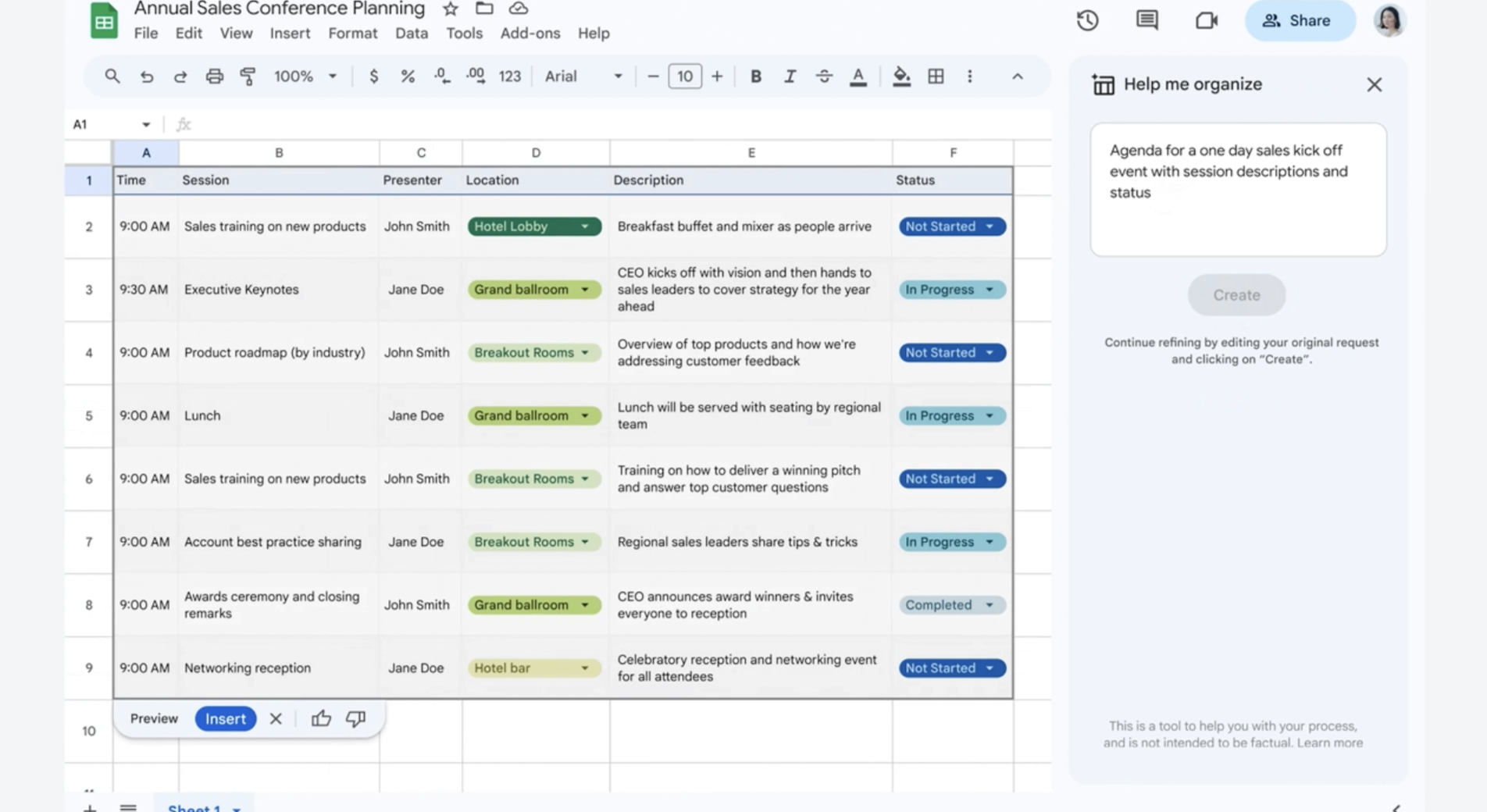Format as percent
Viewport: 1487px width, 812px height.
coord(407,76)
